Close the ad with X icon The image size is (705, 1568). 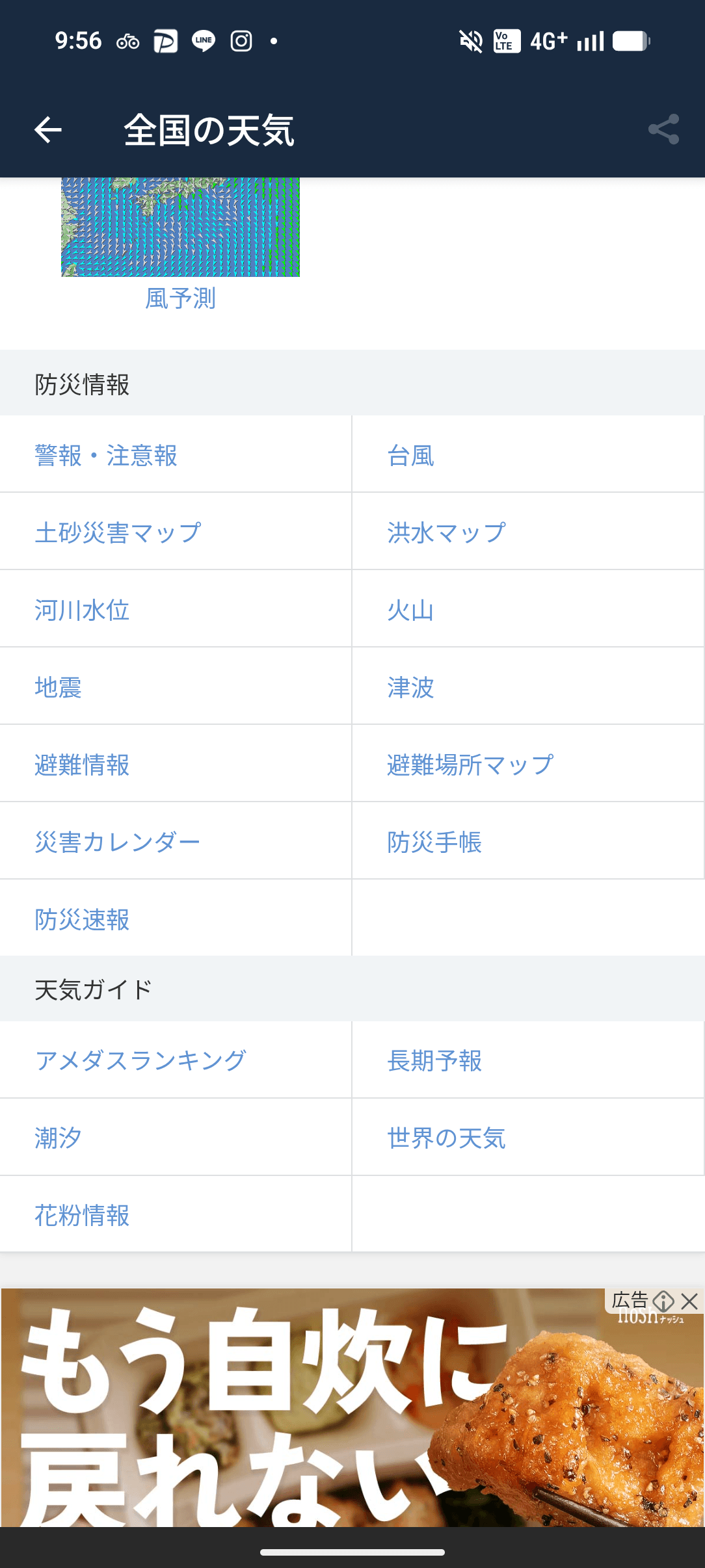click(x=689, y=1301)
